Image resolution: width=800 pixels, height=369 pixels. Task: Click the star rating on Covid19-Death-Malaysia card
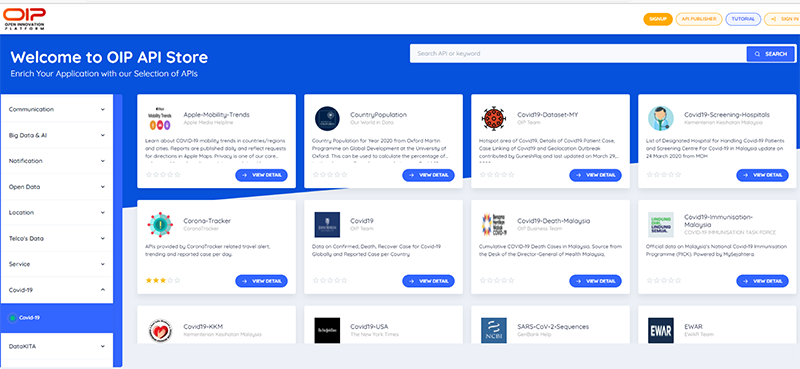[497, 280]
